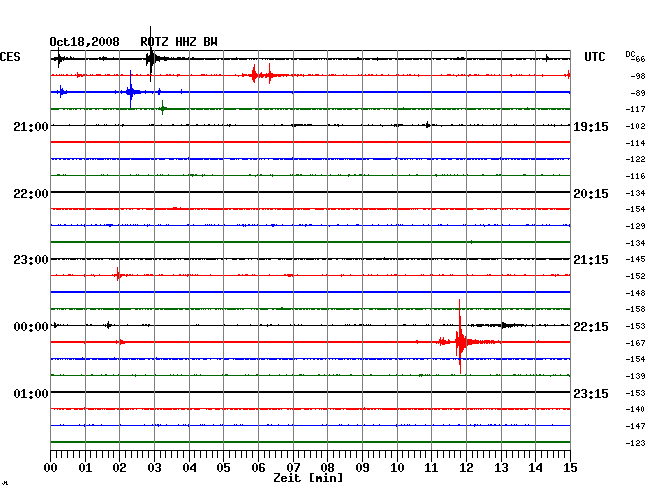
Task: Click the 21:00 local time label
Action: [31, 126]
